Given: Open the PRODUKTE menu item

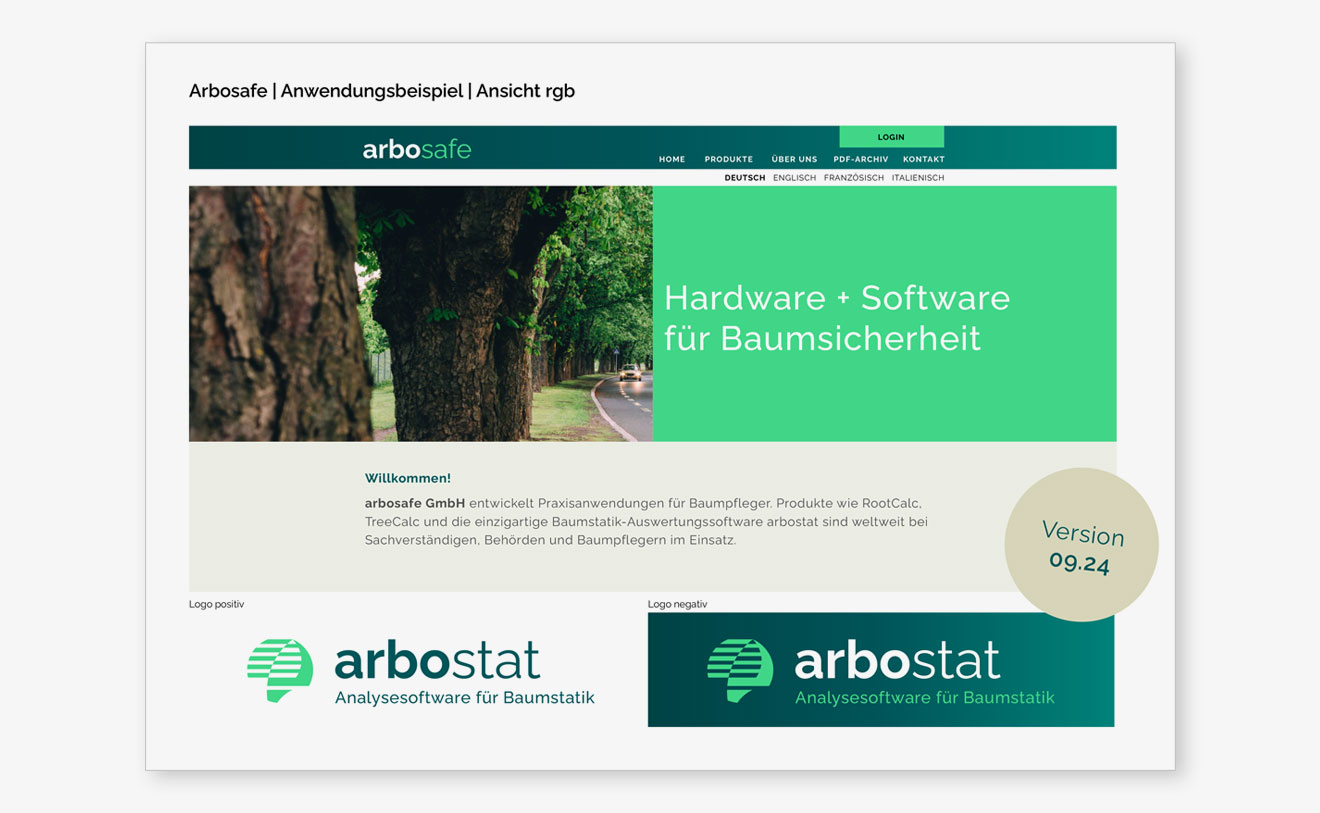Looking at the screenshot, I should tap(729, 159).
